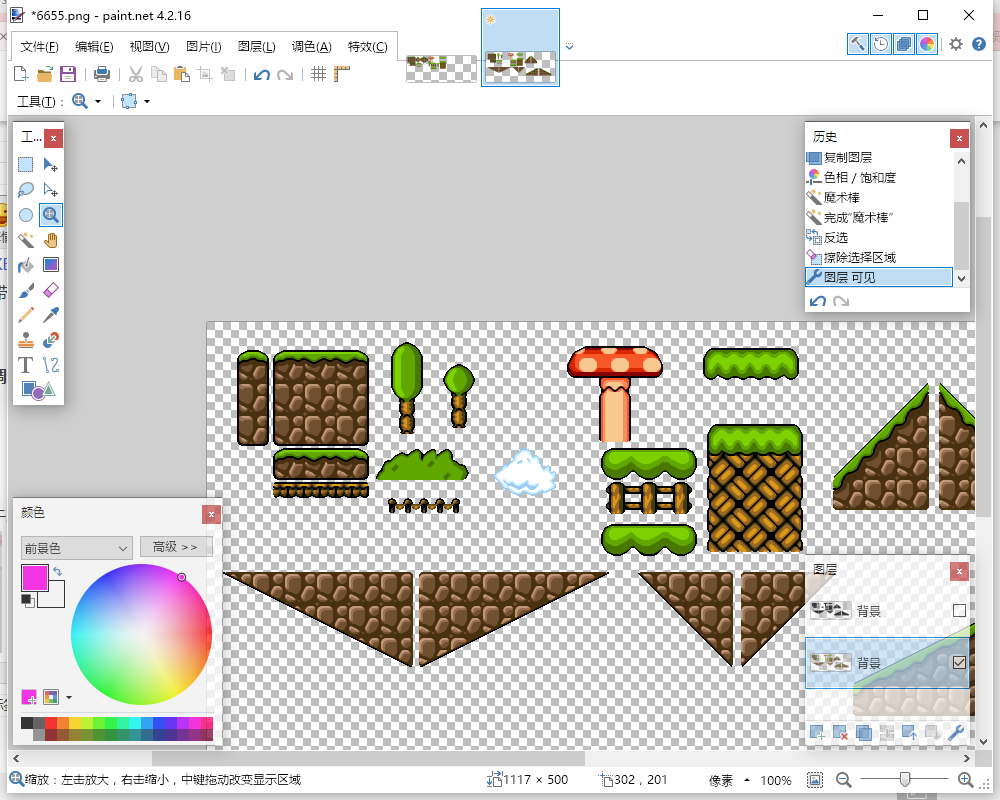
Task: Select the Recolor tool
Action: coord(50,340)
